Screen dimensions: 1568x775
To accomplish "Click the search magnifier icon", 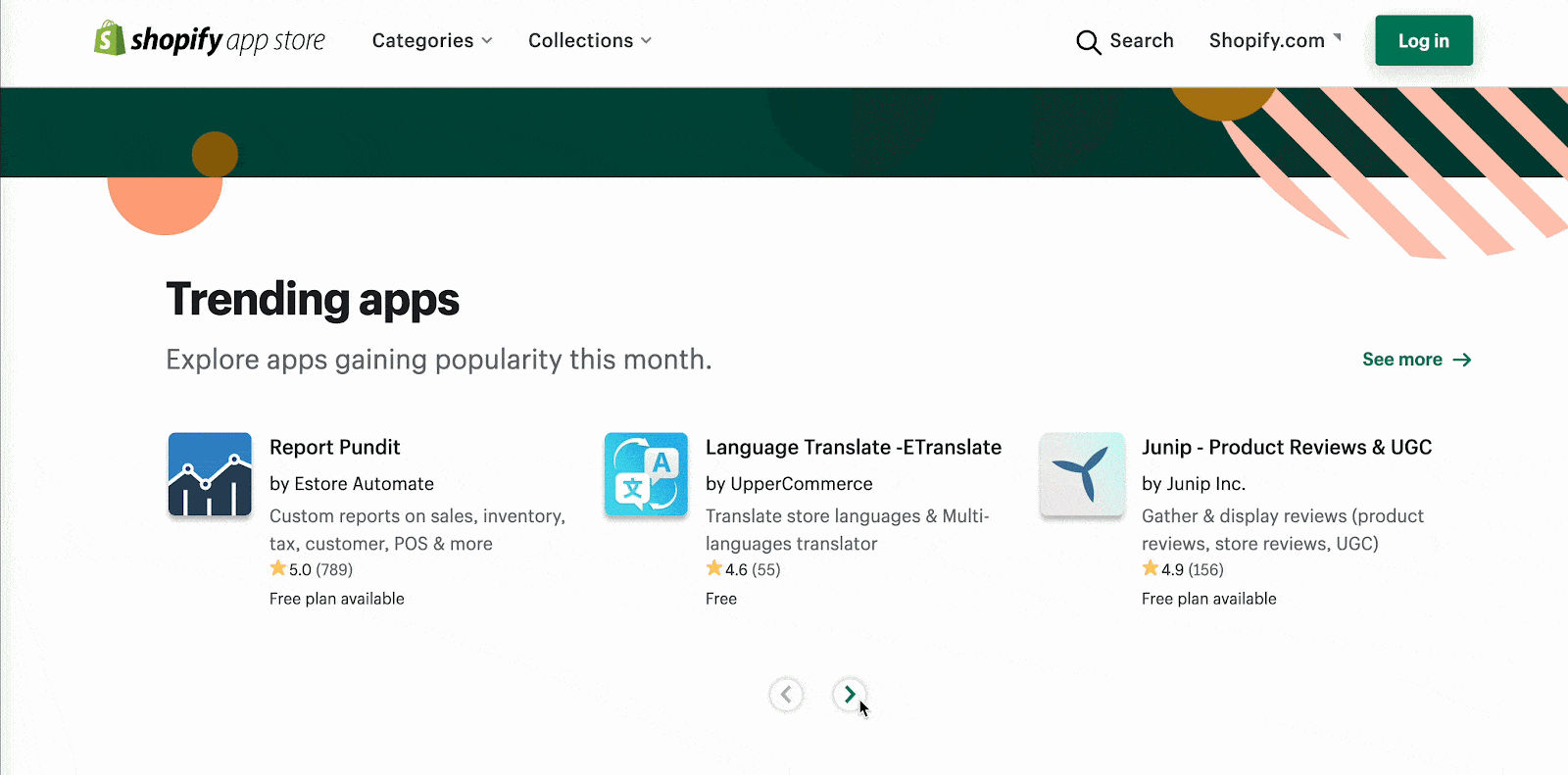I will [x=1089, y=42].
